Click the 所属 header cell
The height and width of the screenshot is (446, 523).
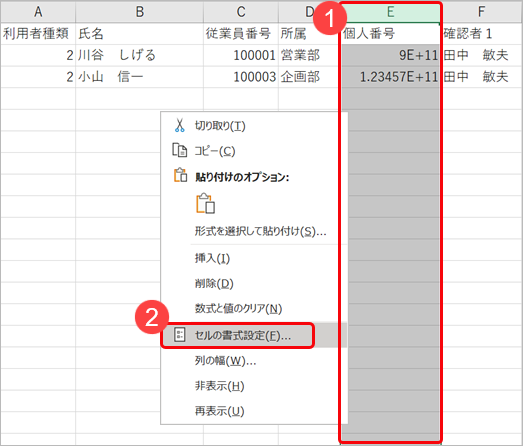(x=310, y=34)
